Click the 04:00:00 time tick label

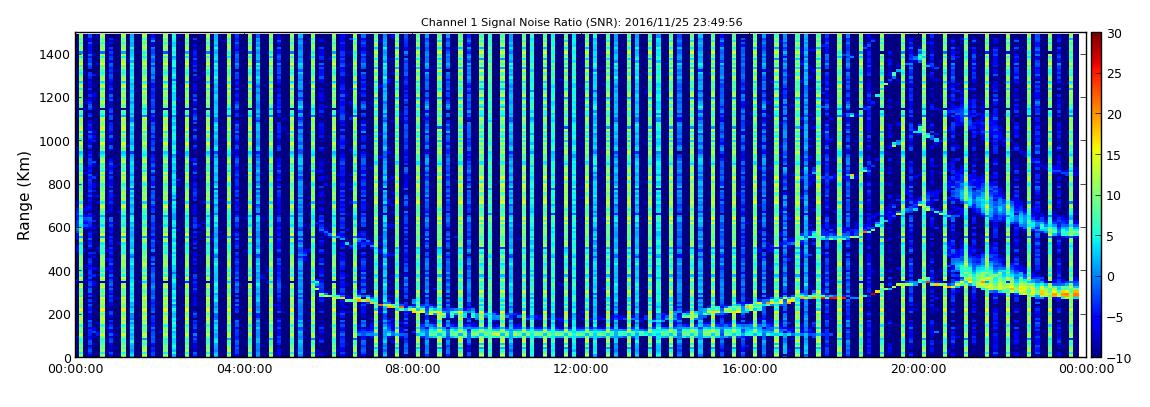243,369
